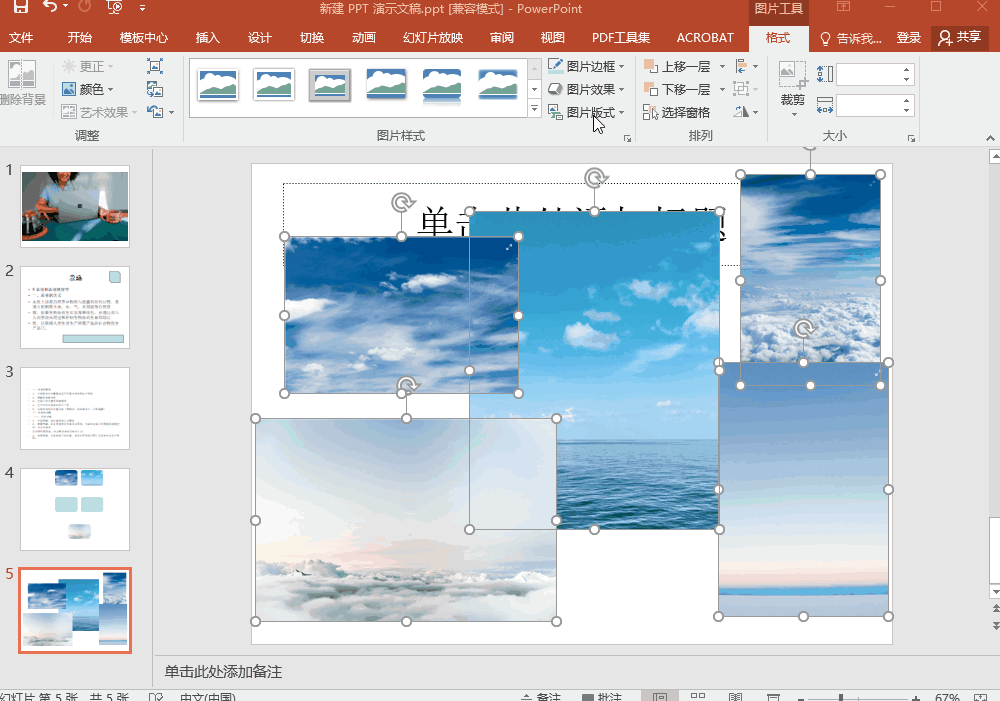Toggle the 批注 comments pane in status bar

click(x=602, y=697)
